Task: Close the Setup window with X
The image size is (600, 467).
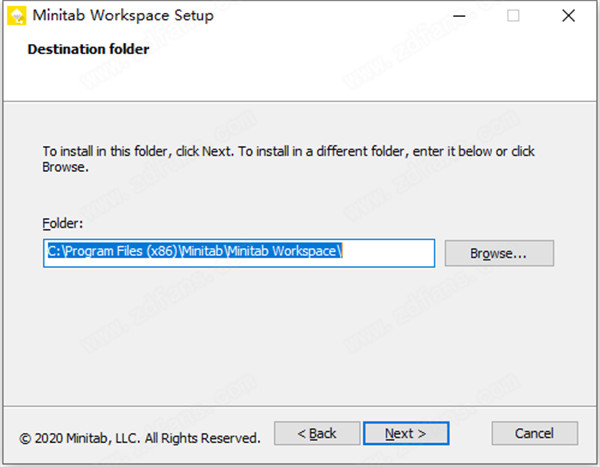Action: pos(568,16)
